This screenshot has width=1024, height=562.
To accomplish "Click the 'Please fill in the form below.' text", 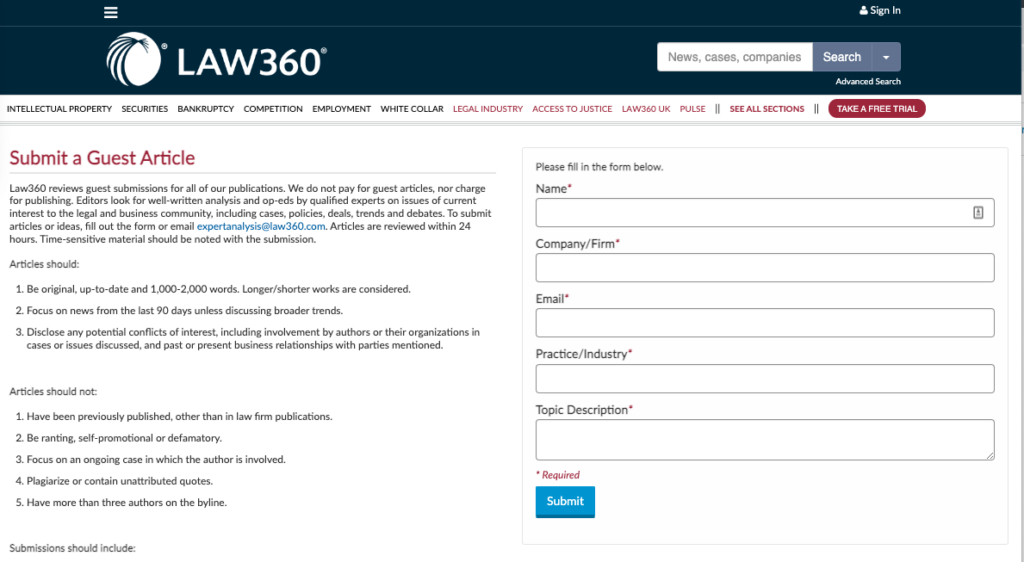I will pyautogui.click(x=600, y=167).
